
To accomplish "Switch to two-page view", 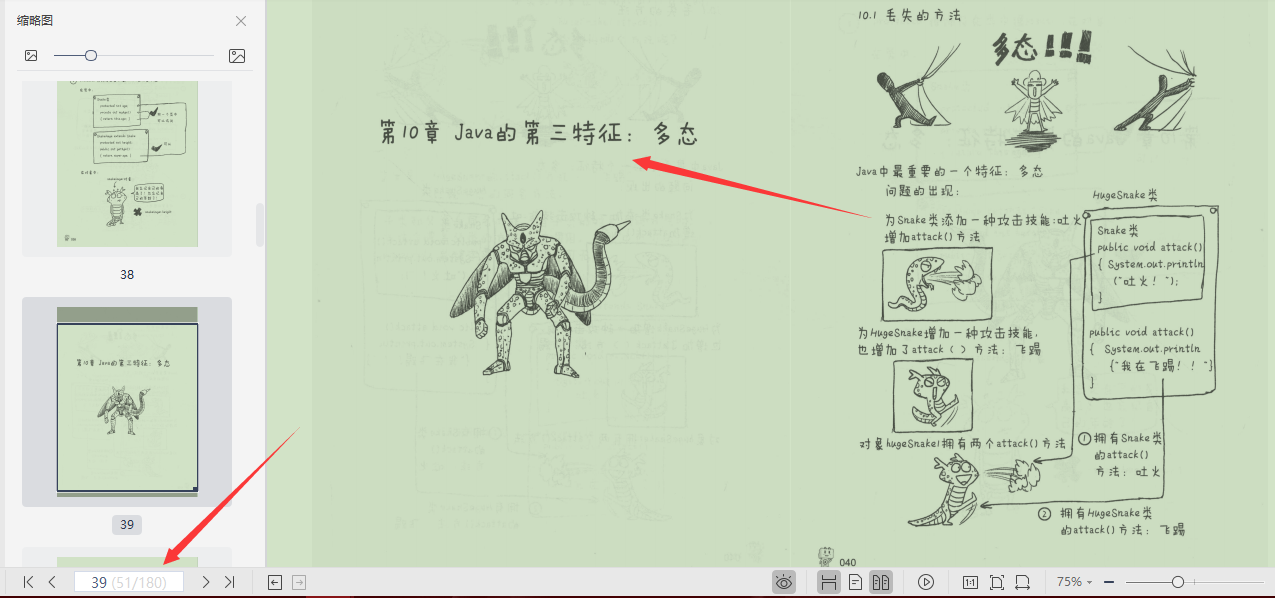I will 881,582.
